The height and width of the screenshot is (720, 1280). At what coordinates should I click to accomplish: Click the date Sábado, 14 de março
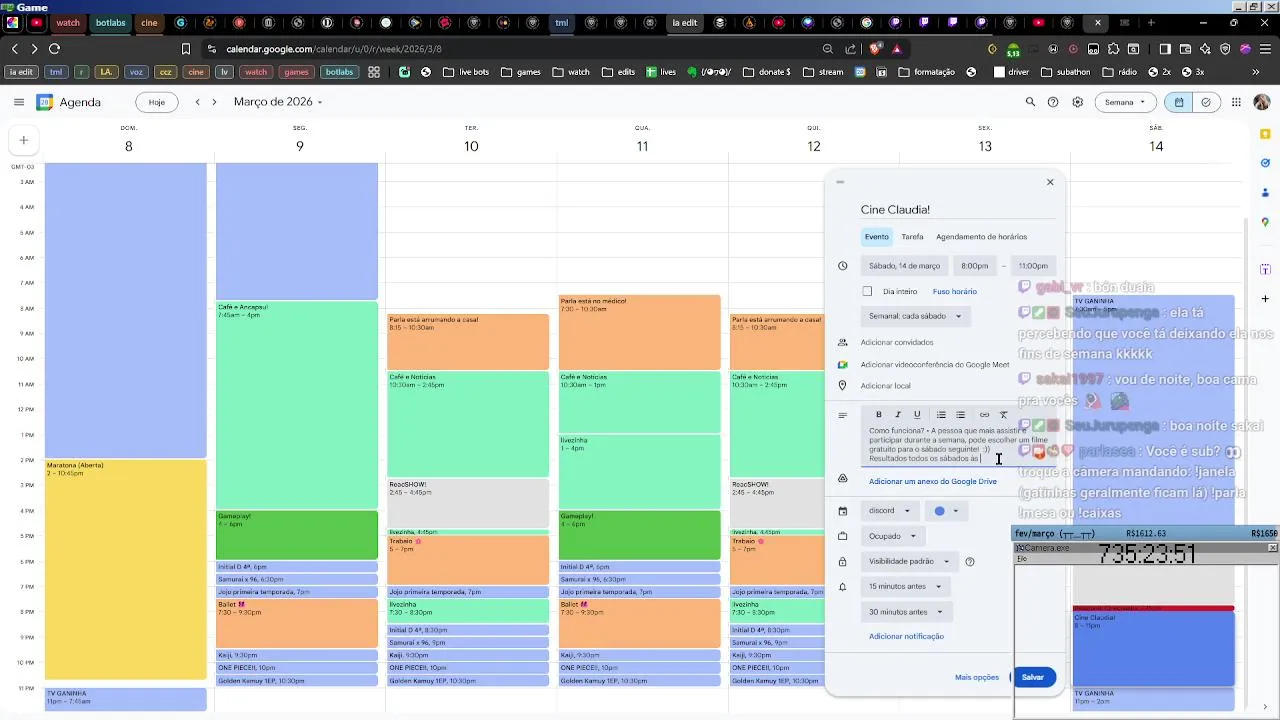pyautogui.click(x=904, y=266)
